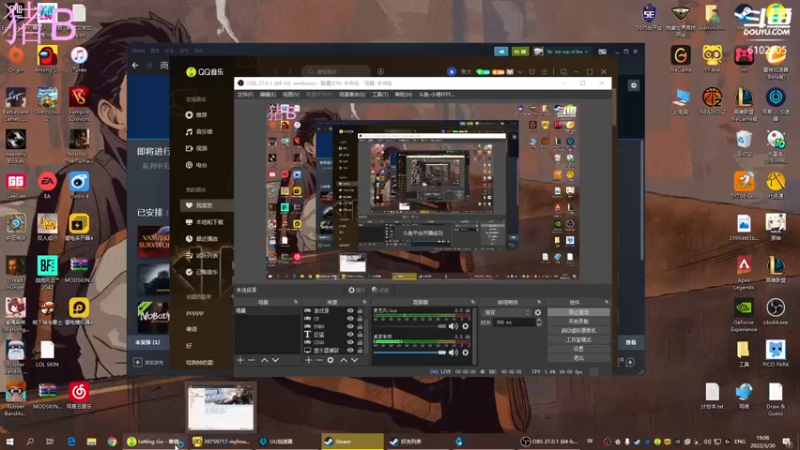This screenshot has height=450, width=800.
Task: Open 网易云音乐 desktop icon
Action: pos(79,395)
